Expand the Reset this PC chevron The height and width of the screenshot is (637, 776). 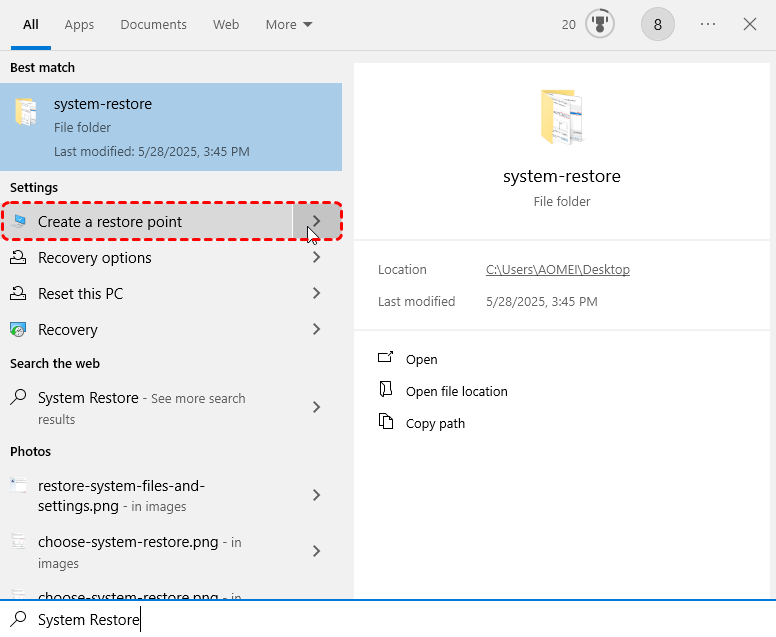[x=317, y=293]
